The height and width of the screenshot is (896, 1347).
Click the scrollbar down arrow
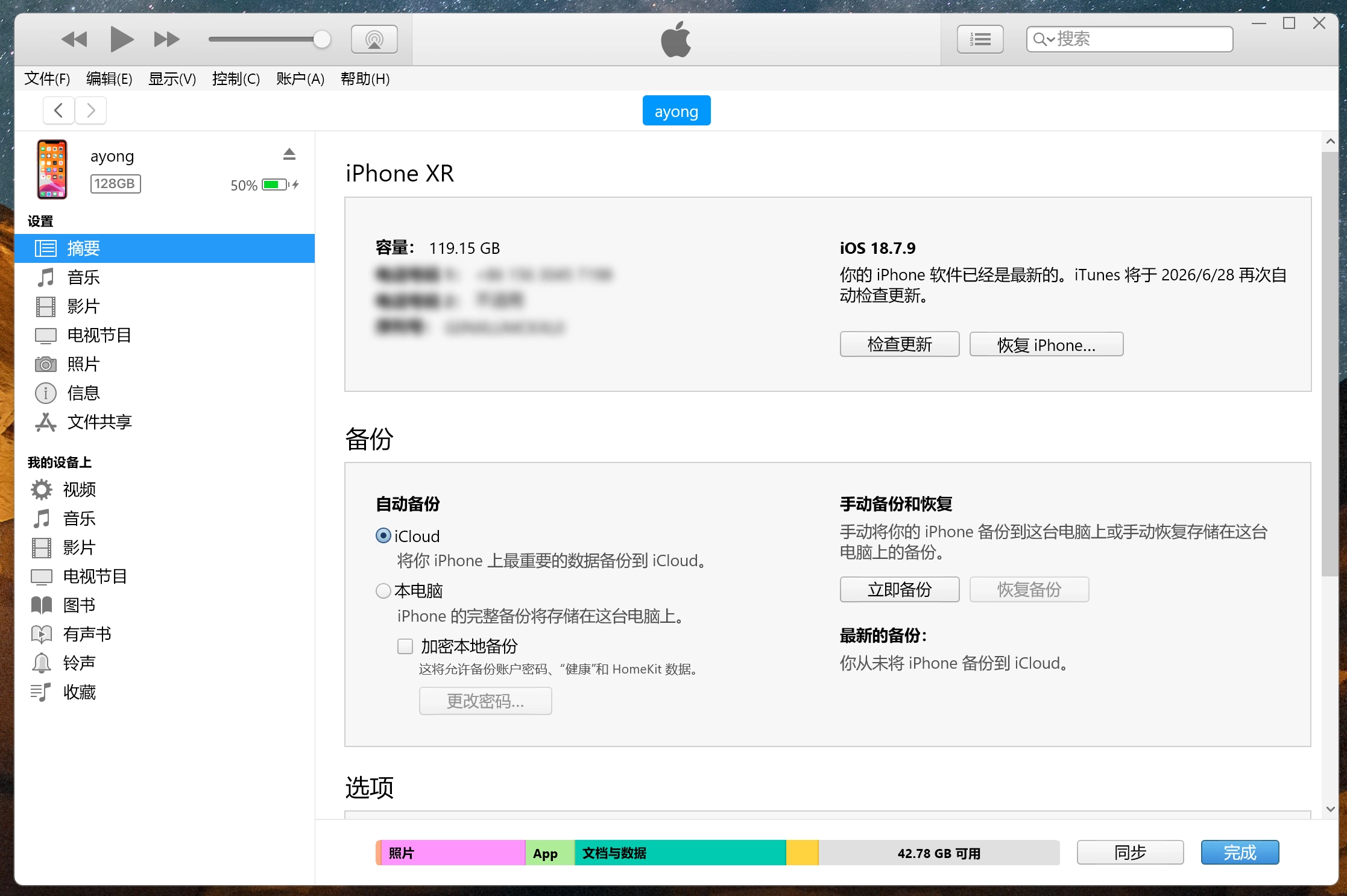tap(1330, 809)
